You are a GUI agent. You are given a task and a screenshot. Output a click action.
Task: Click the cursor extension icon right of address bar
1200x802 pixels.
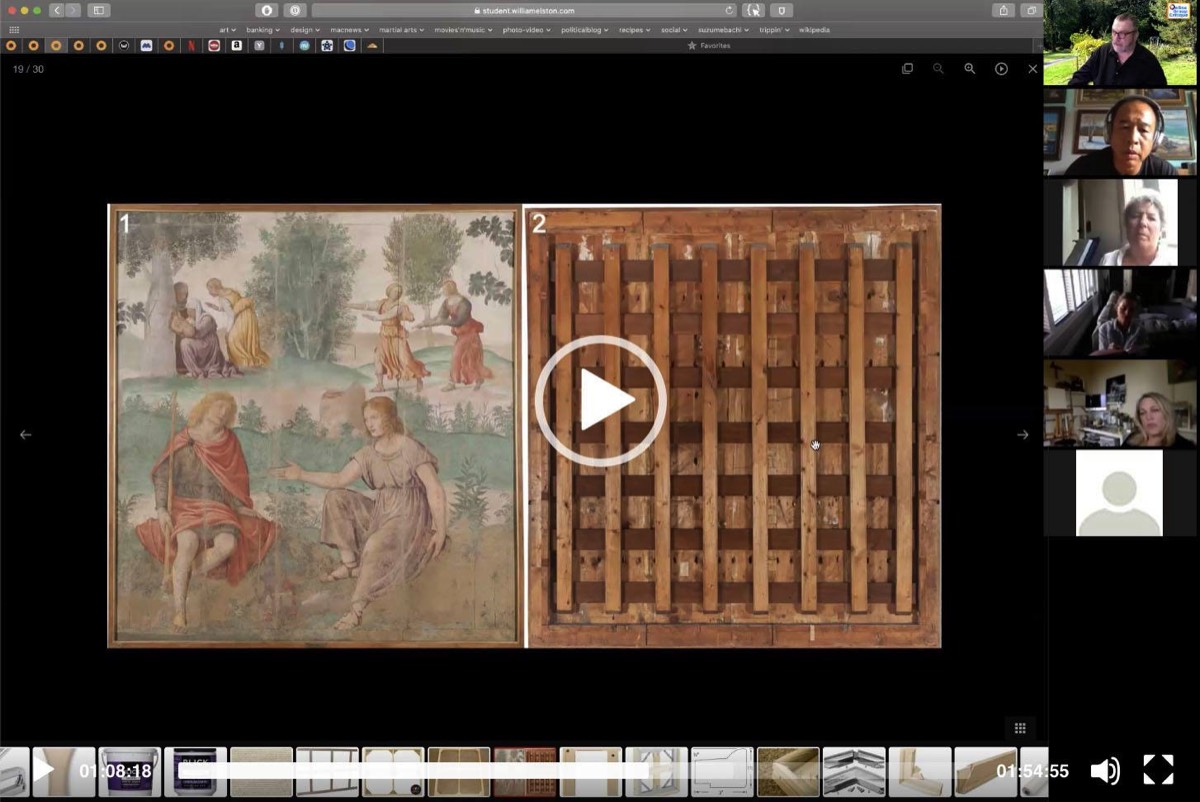(x=754, y=10)
